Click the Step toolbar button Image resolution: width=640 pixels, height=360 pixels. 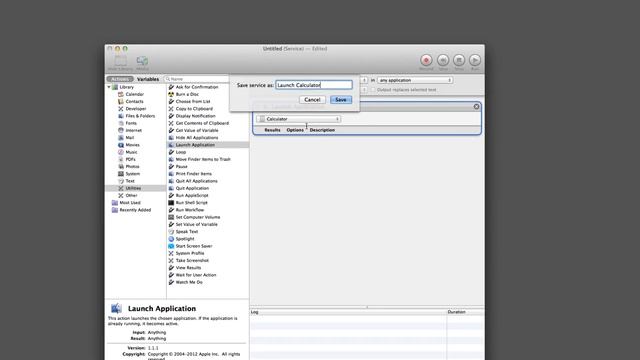point(443,60)
